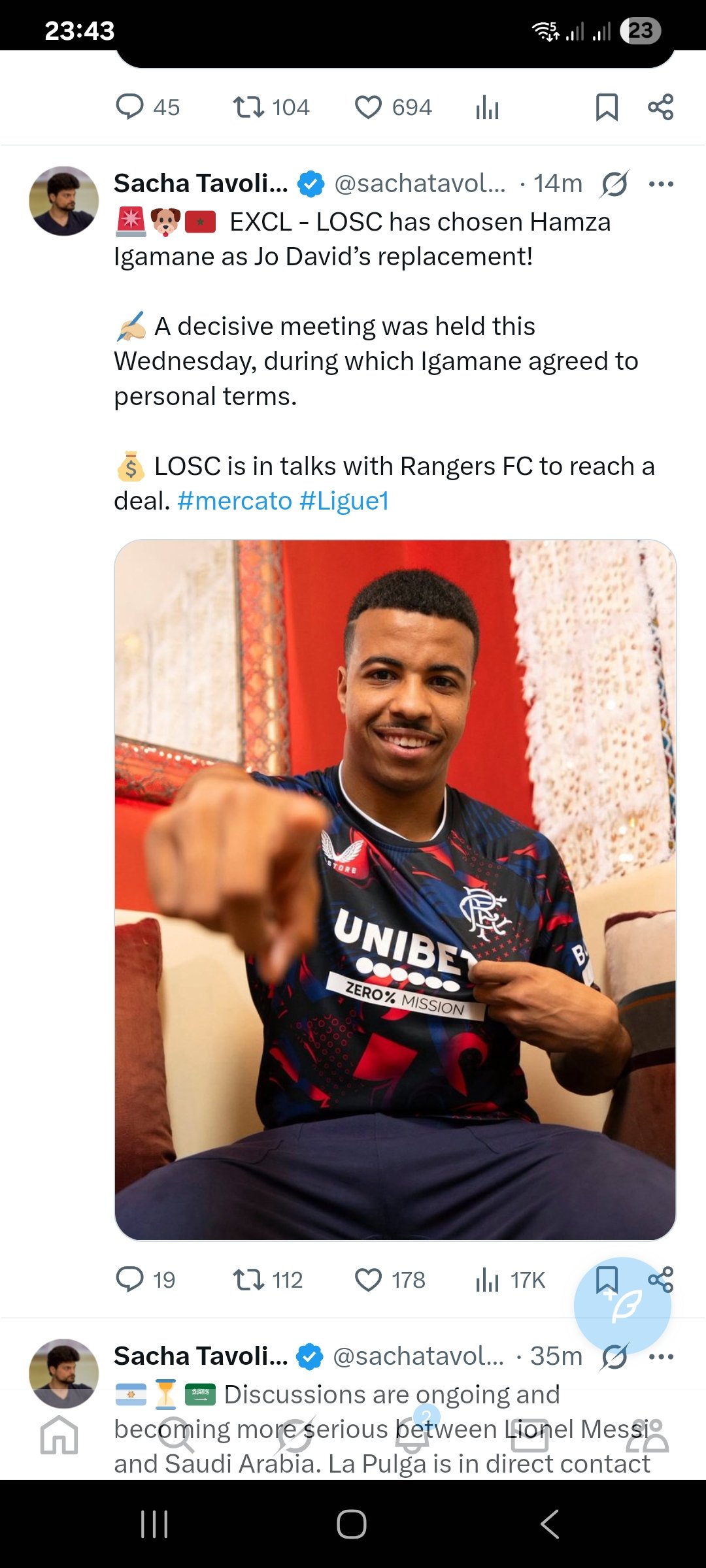Share the Igamane tweet
The image size is (706, 1568).
(660, 1279)
